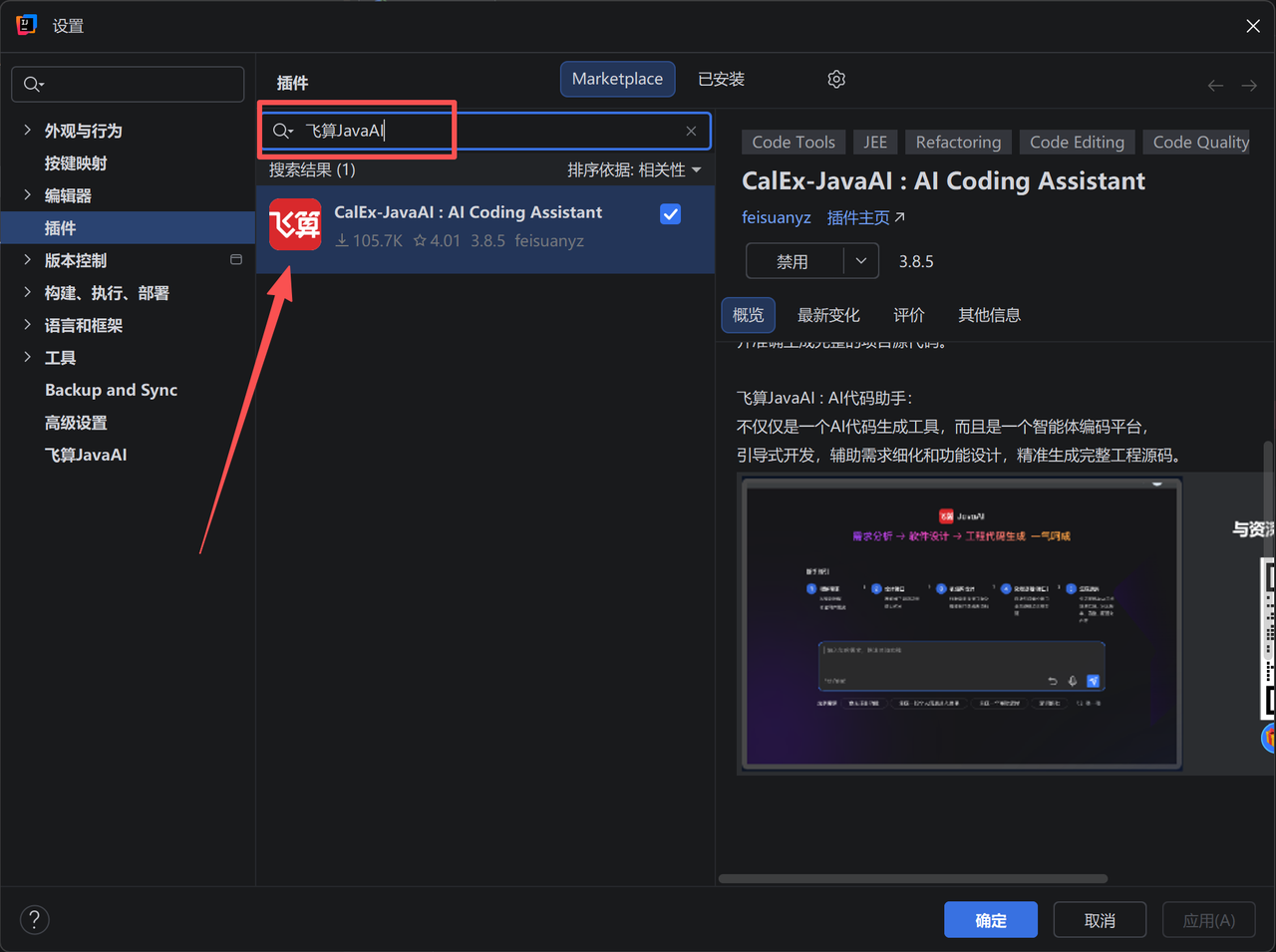
Task: Click the plugin search input field
Action: coord(486,131)
